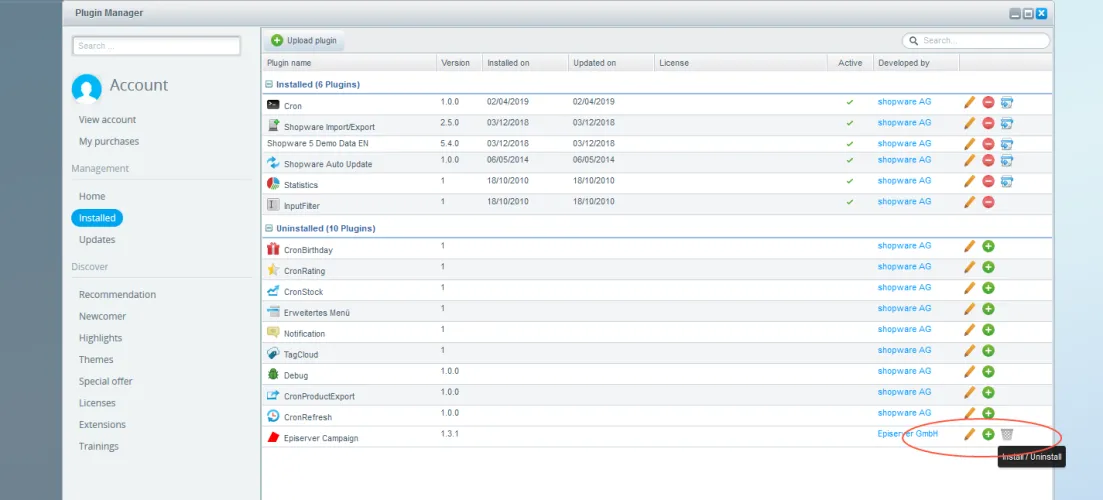Click the Active checkmark in Cron row

click(850, 103)
